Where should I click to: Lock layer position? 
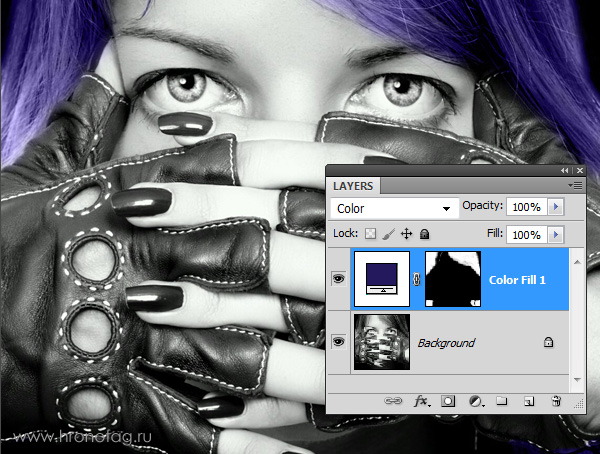coord(406,234)
